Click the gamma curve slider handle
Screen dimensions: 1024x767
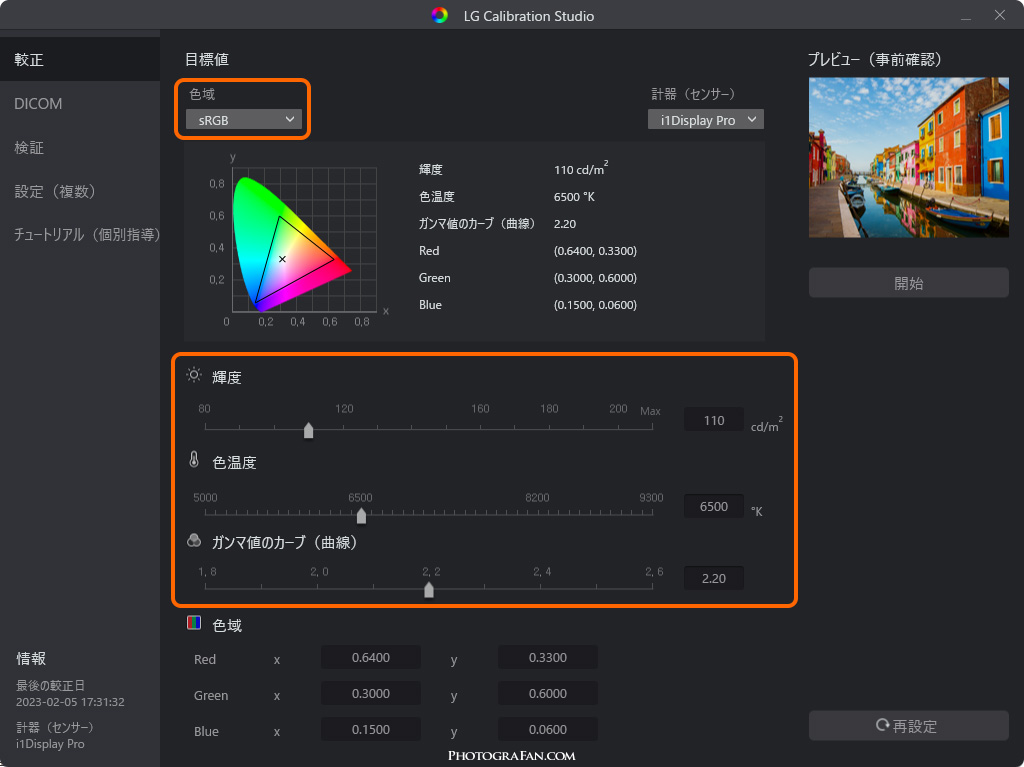tap(428, 590)
